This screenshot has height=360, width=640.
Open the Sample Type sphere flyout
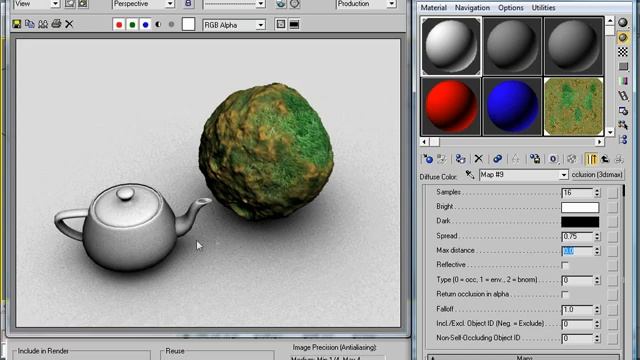[622, 22]
